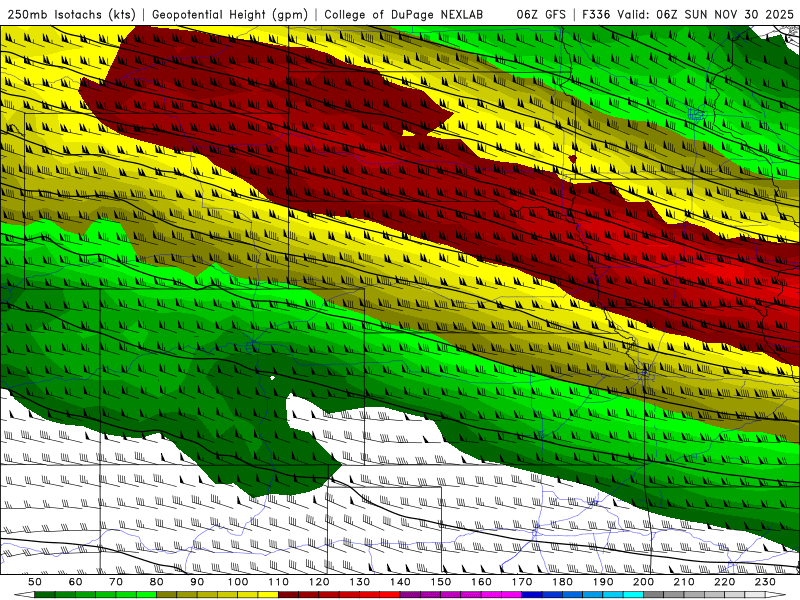Image resolution: width=800 pixels, height=600 pixels.
Task: Click 'College of DuPage NEXLAB' in header
Action: (404, 15)
